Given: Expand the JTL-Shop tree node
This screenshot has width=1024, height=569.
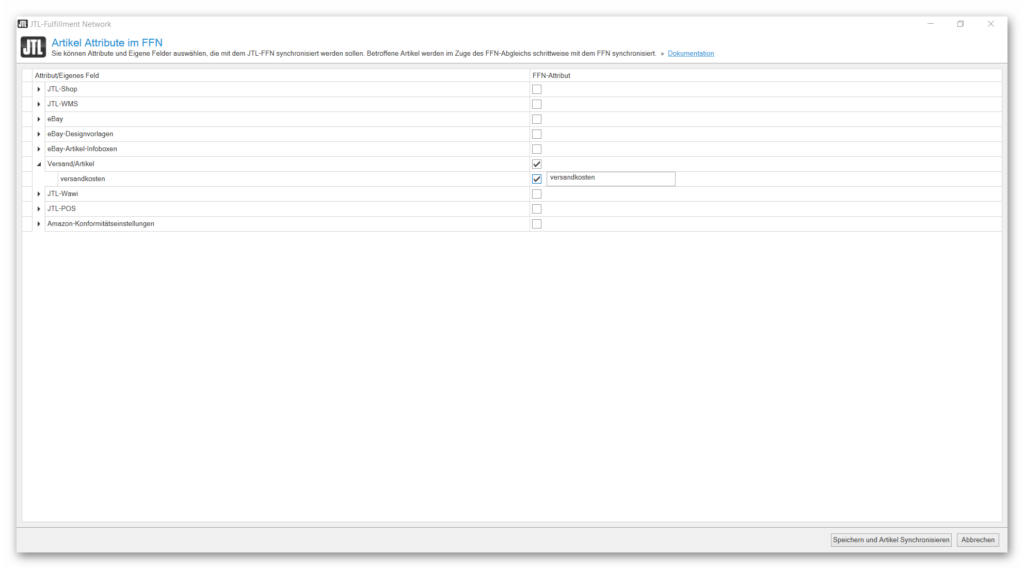Looking at the screenshot, I should coord(39,89).
